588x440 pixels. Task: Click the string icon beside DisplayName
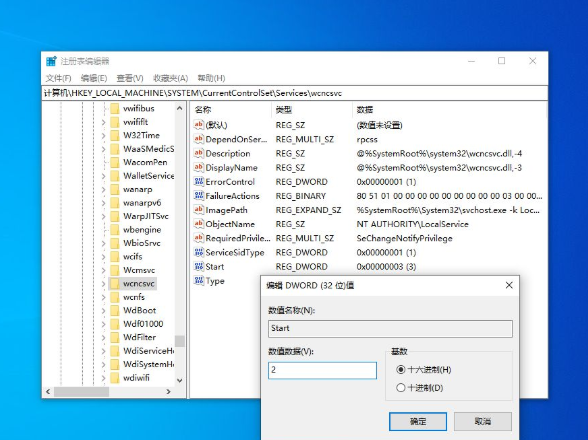tap(199, 167)
